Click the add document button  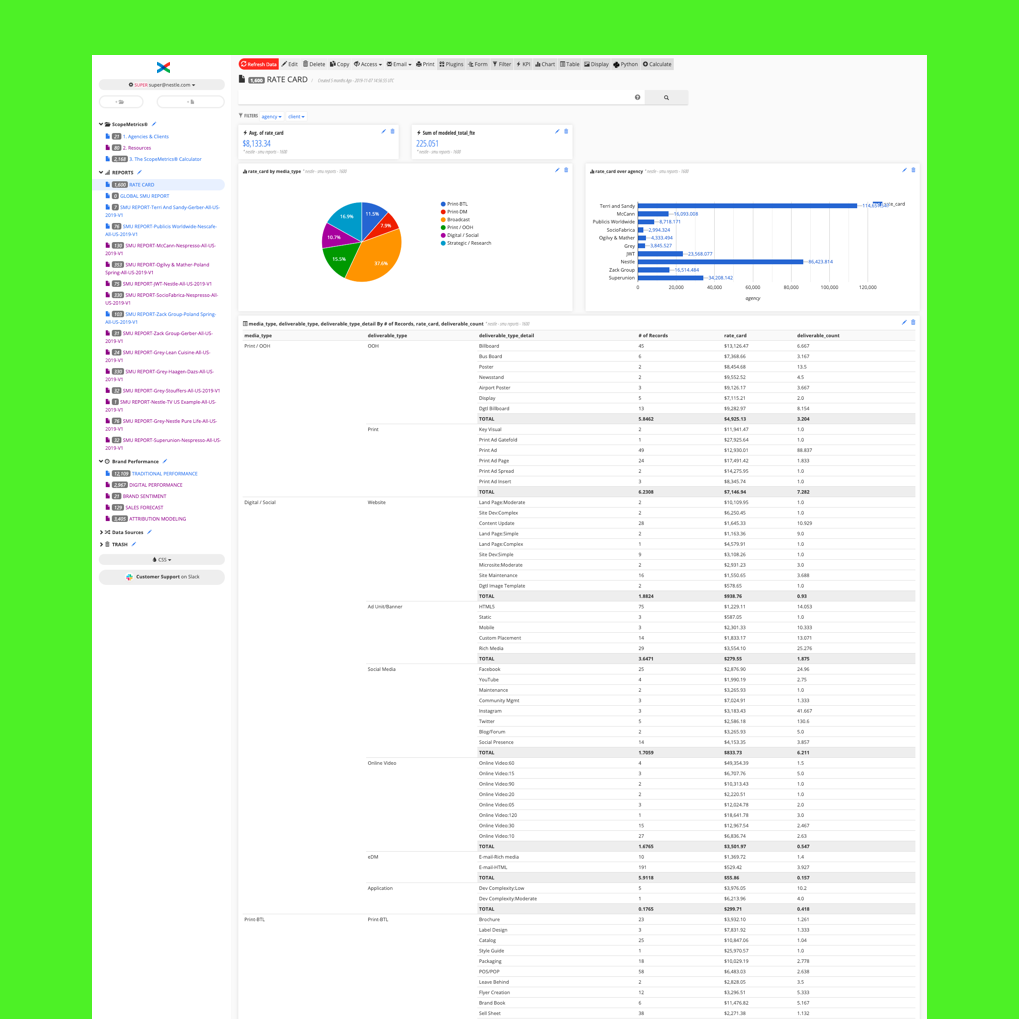190,102
